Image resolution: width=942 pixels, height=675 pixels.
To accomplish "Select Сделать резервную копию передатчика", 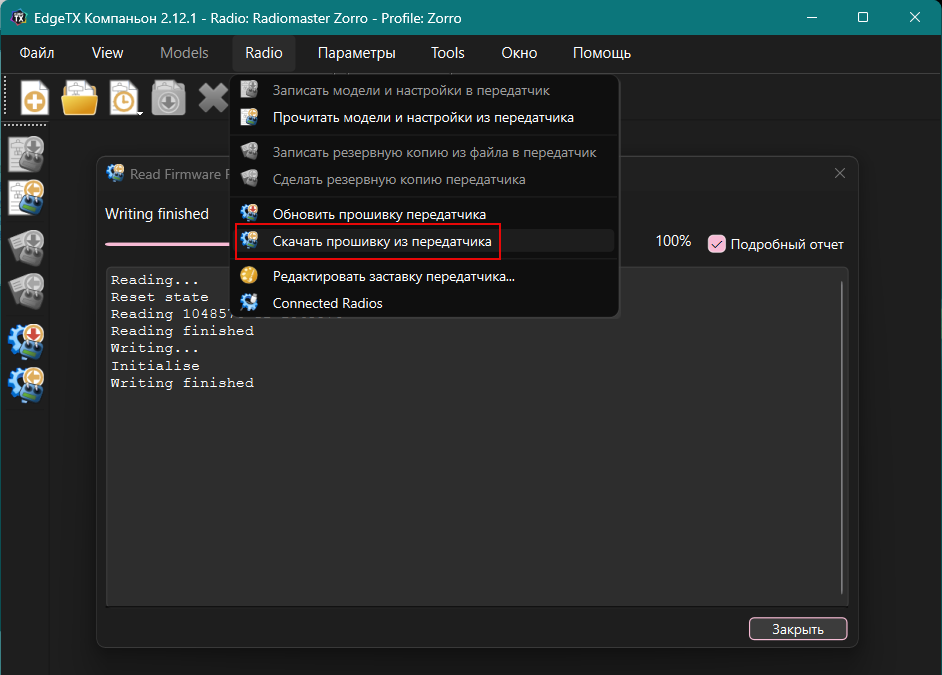I will pos(424,179).
